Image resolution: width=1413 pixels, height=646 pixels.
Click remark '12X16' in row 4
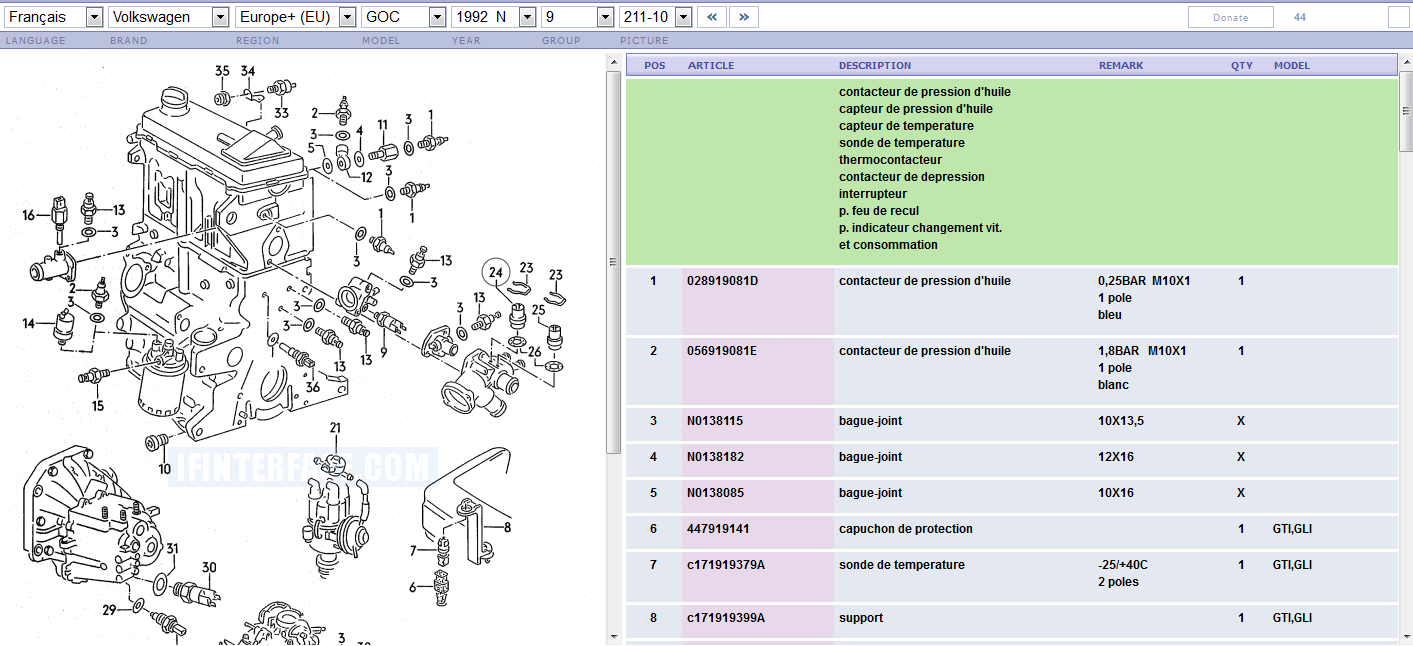1116,457
